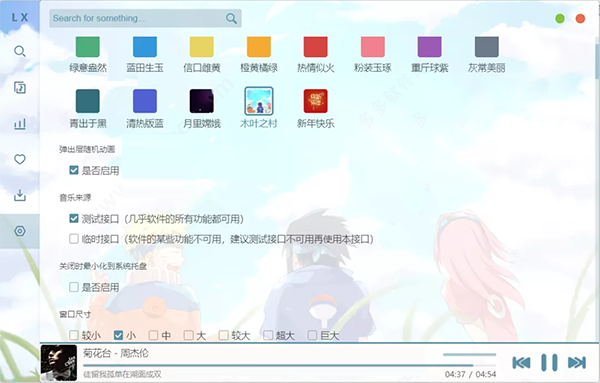This screenshot has width=600, height=383.
Task: Select window size 较大
Action: tap(223, 335)
